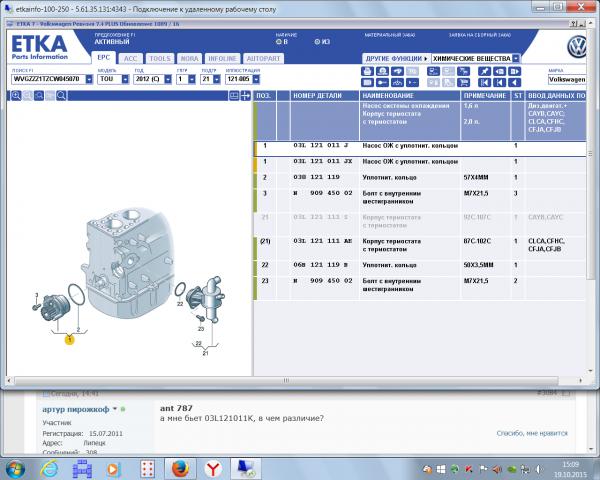Click the pushpin icon in the toolbar
Image resolution: width=600 pixels, height=480 pixels.
click(x=484, y=71)
